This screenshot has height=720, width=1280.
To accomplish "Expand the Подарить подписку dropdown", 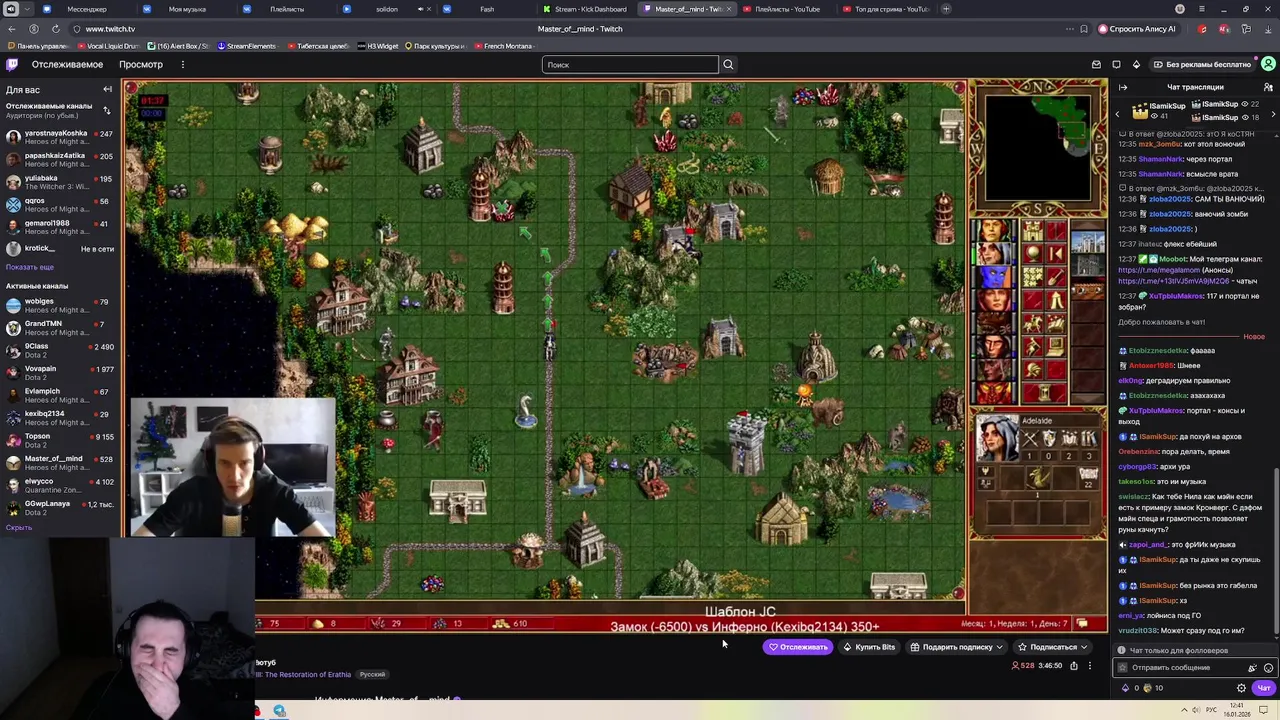I will [999, 647].
